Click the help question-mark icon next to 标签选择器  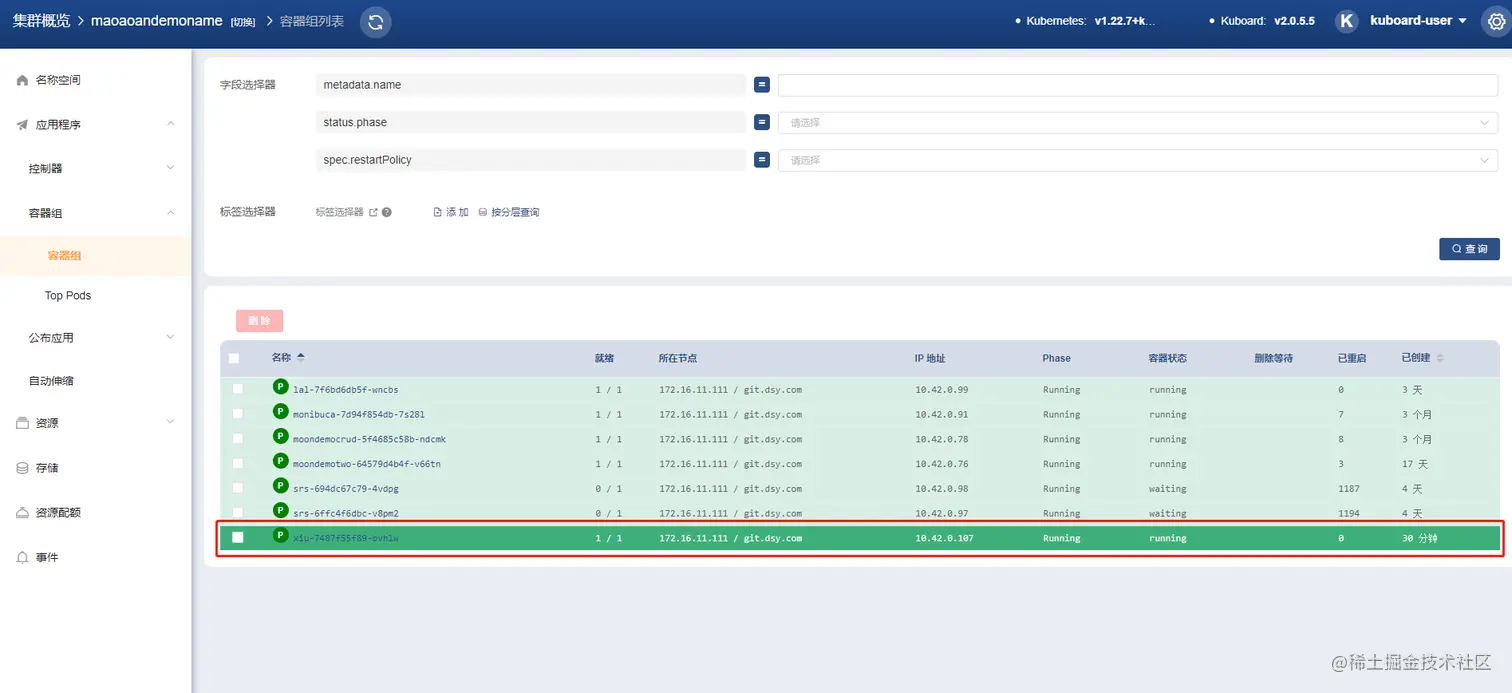pos(387,212)
